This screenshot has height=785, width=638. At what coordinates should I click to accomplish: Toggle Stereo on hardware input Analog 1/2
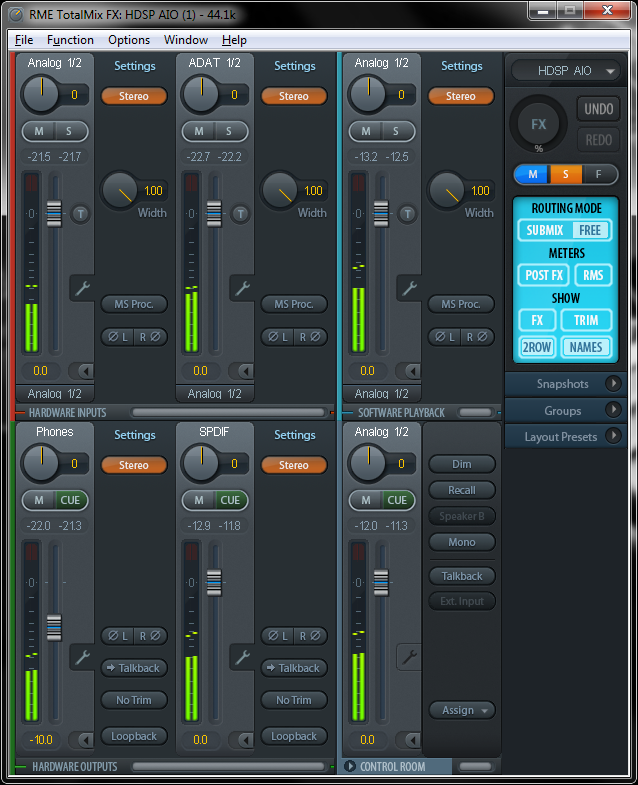tap(134, 96)
